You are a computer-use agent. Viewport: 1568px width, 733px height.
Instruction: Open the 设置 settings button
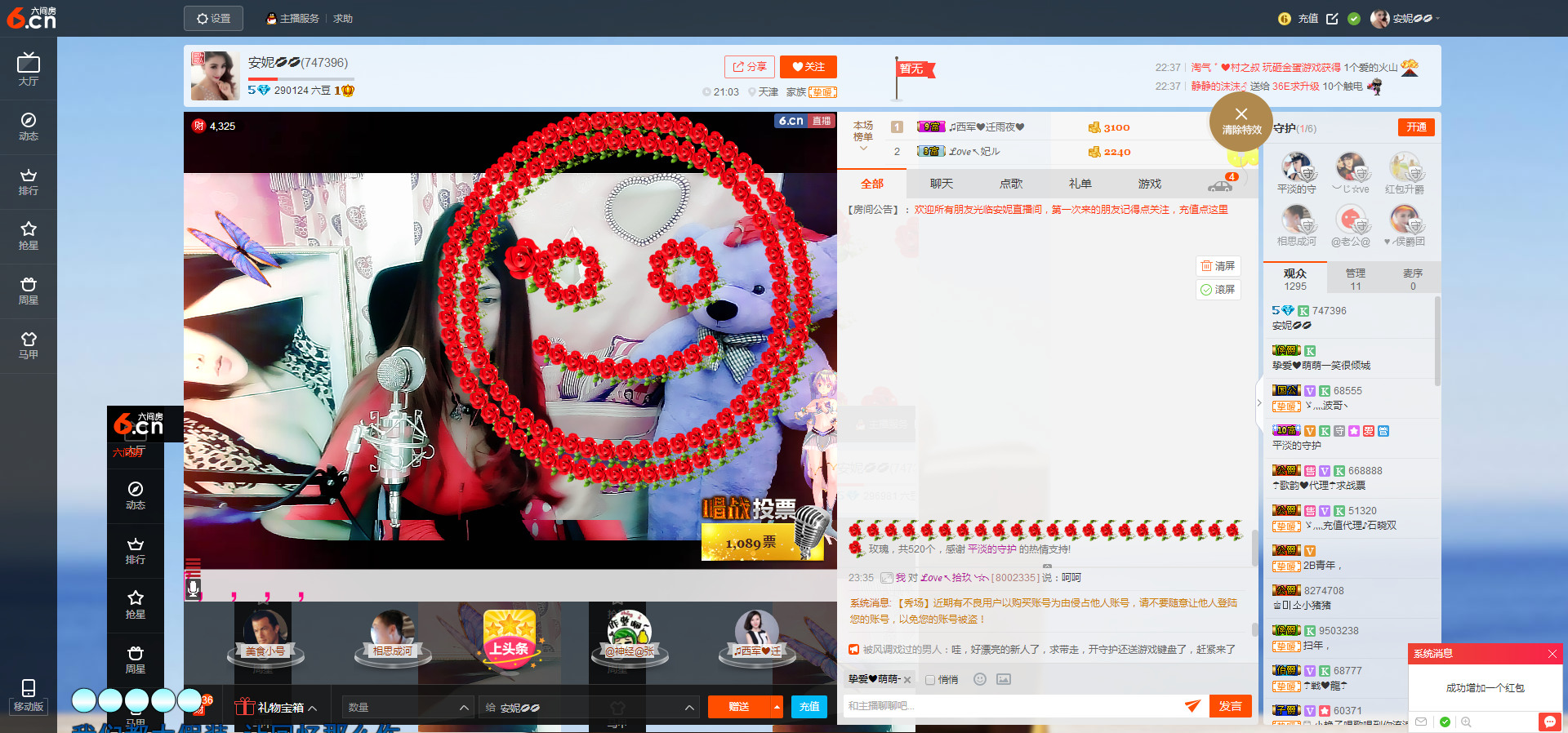tap(213, 18)
